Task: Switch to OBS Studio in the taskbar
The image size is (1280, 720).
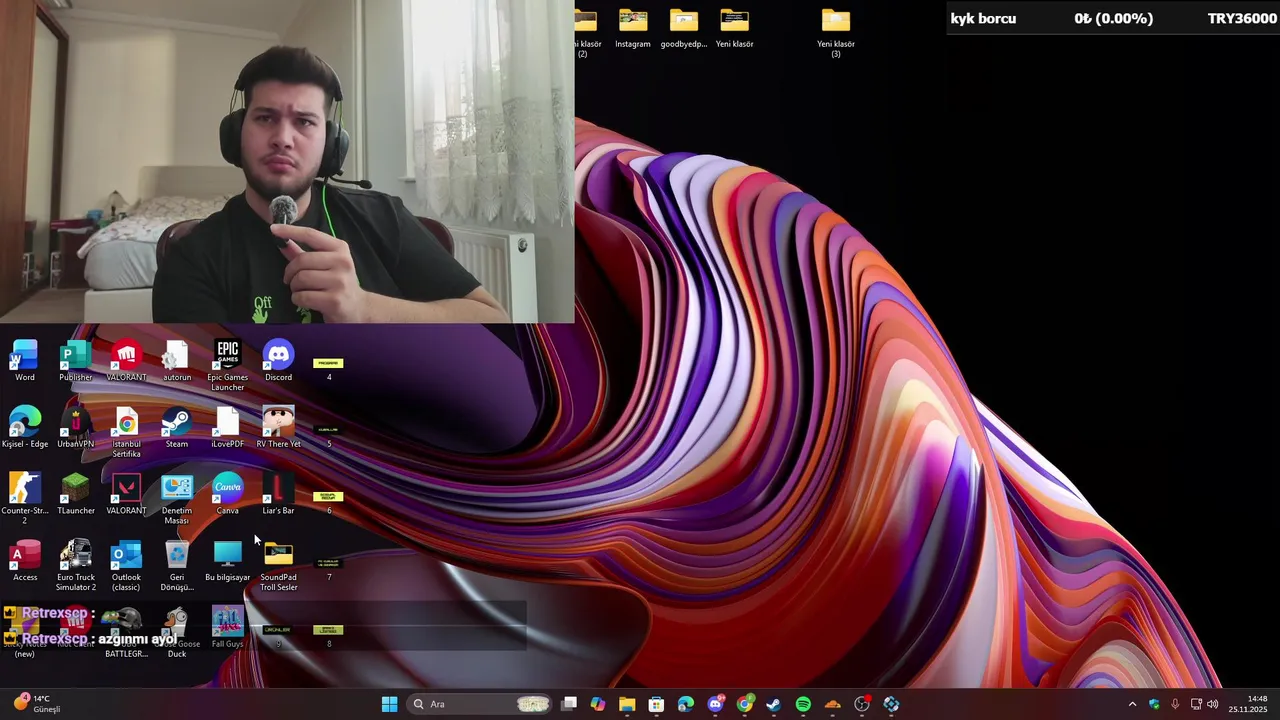Action: point(862,704)
